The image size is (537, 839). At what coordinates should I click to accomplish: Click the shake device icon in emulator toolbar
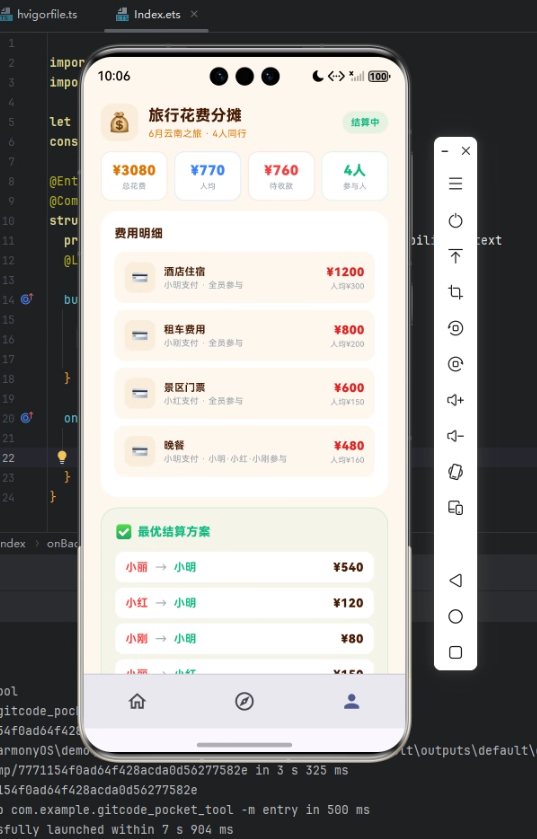coord(455,472)
